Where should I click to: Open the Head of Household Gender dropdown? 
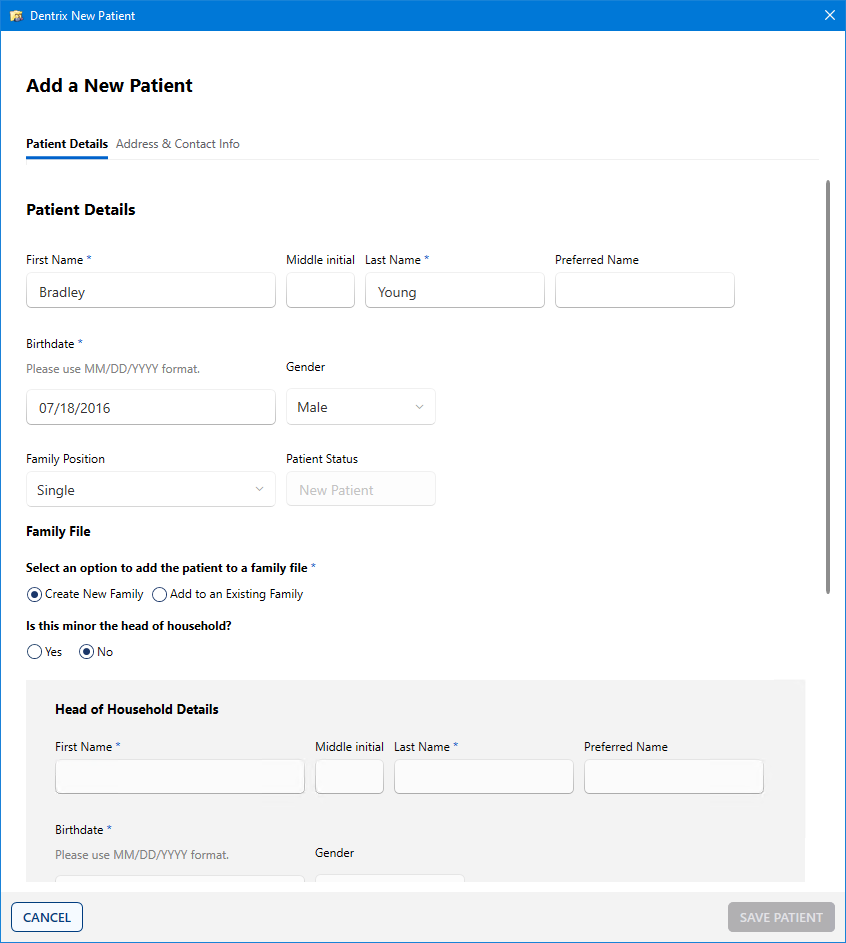coord(389,881)
